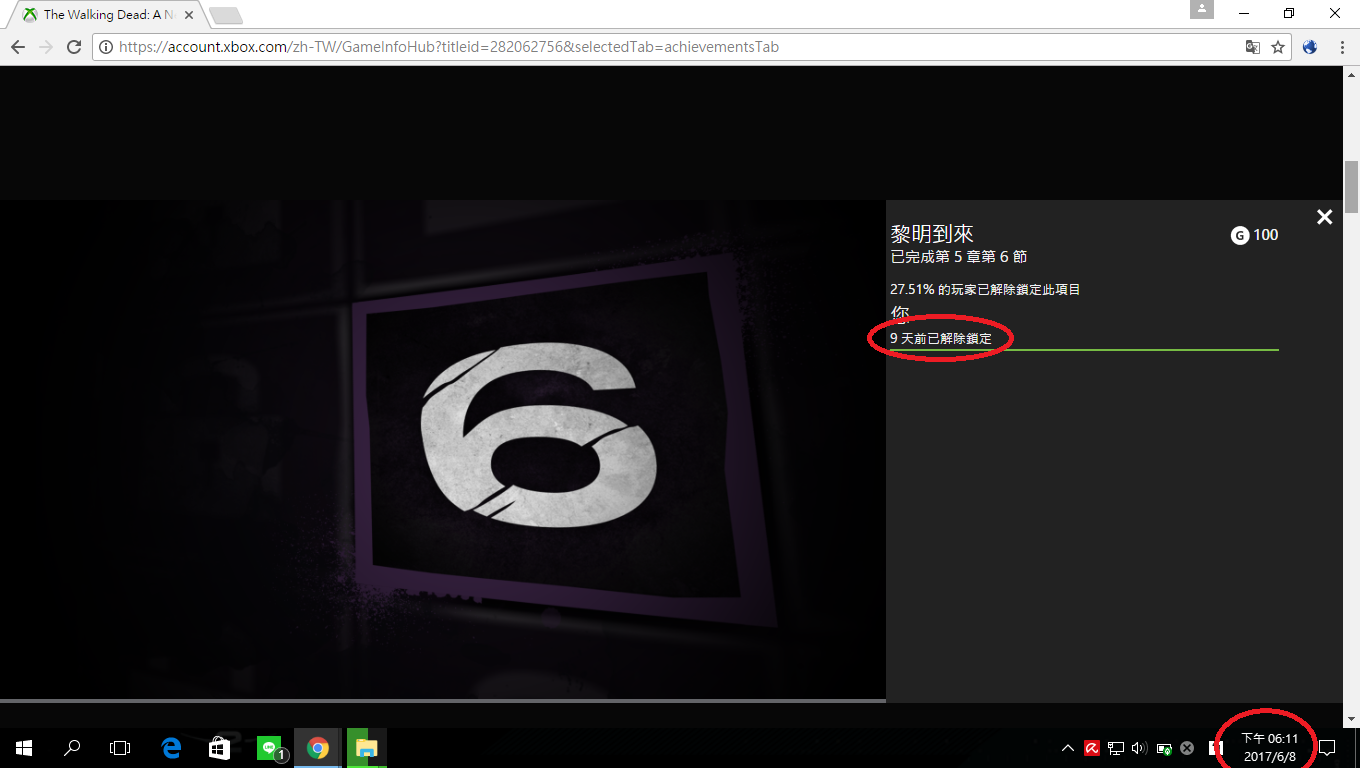Click the white input indicator tray icon
Viewport: 1360px width, 768px height.
1217,747
